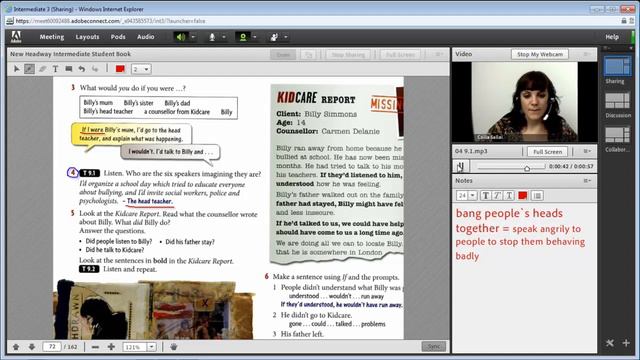Click the address bar security lock icon
Image resolution: width=640 pixels, height=360 pixels.
[x=624, y=21]
